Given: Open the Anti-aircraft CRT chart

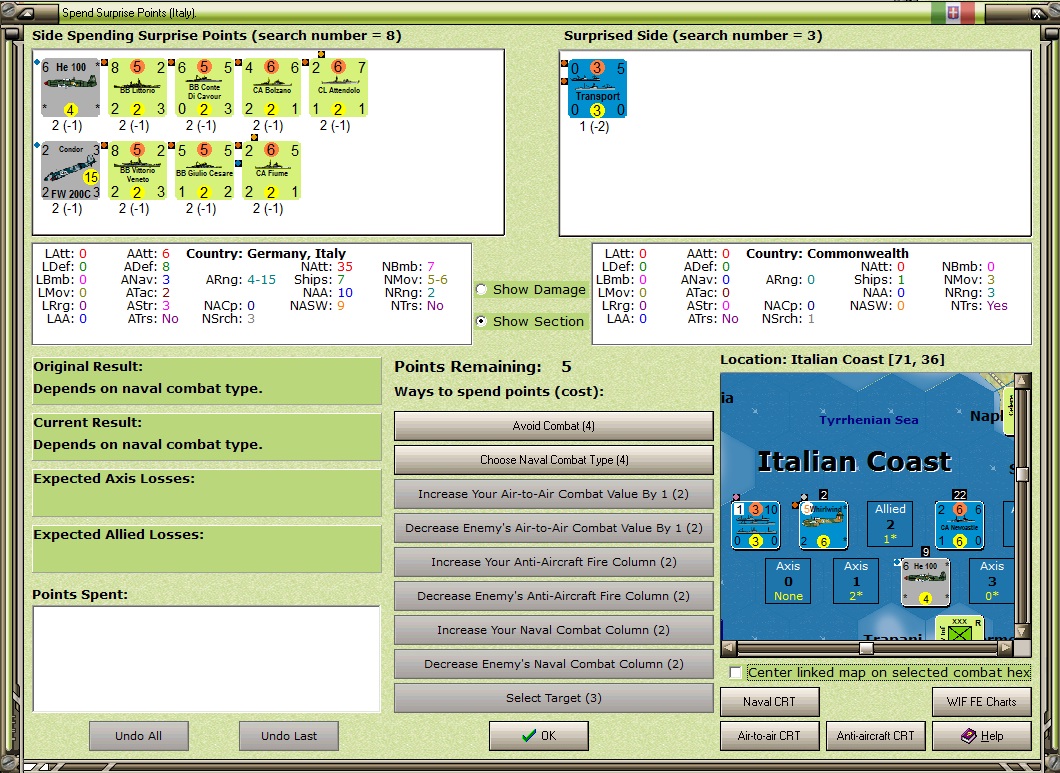Looking at the screenshot, I should click(875, 736).
